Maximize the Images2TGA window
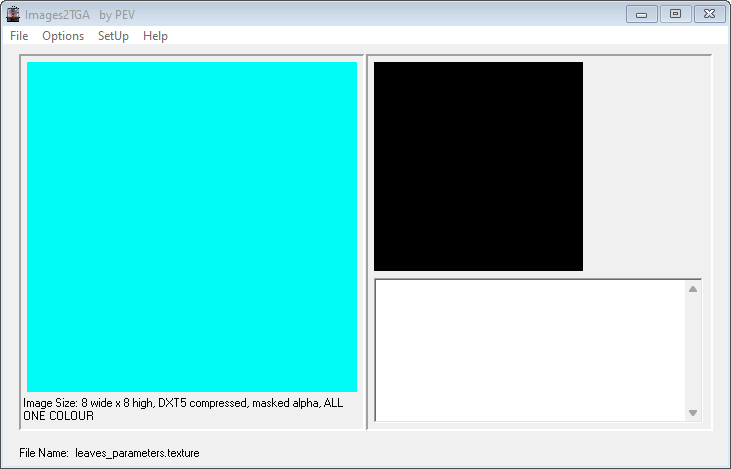 click(x=675, y=14)
